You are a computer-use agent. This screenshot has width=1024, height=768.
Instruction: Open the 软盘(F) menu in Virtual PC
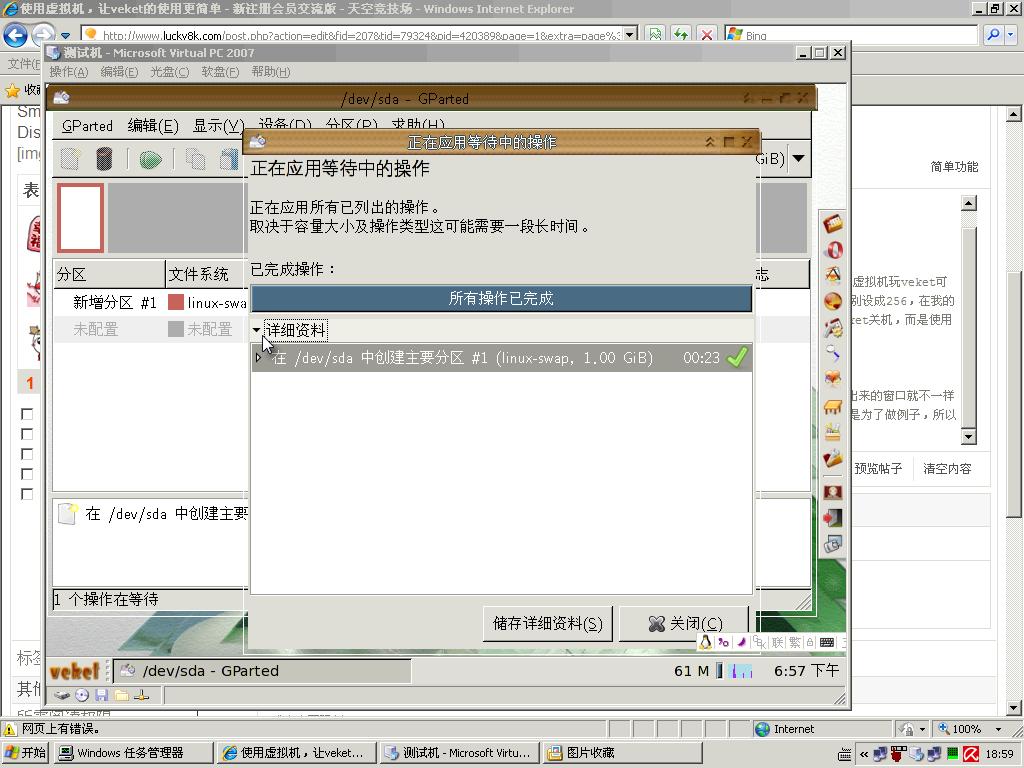coord(220,71)
